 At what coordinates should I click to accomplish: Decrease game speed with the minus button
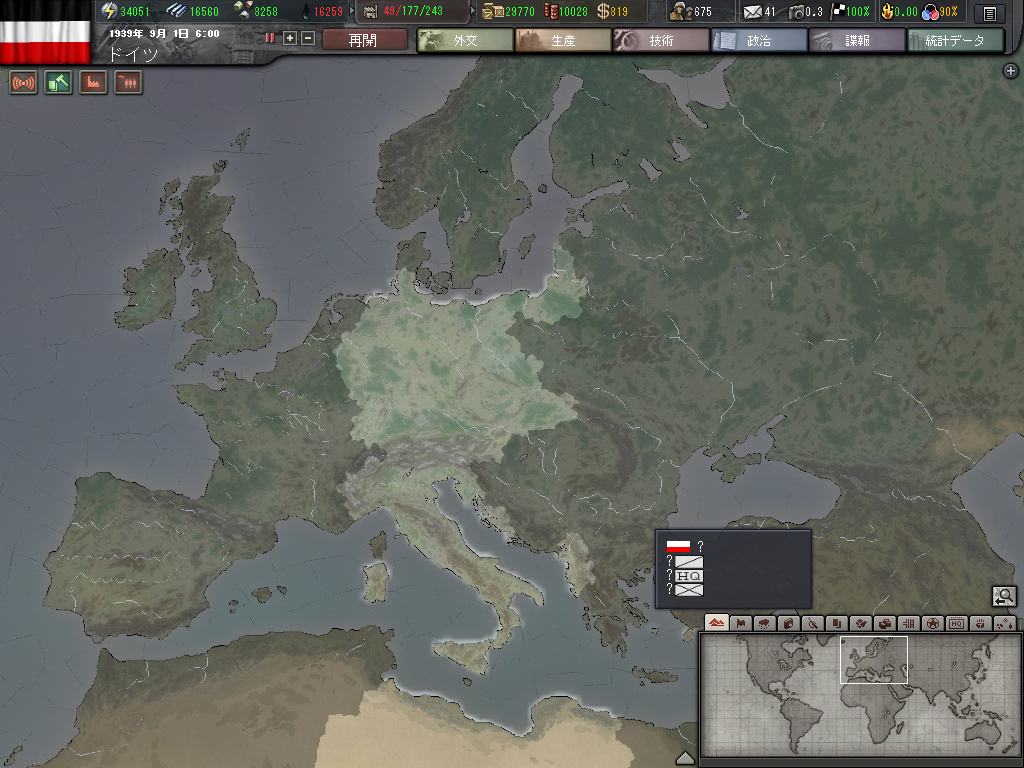[x=308, y=39]
